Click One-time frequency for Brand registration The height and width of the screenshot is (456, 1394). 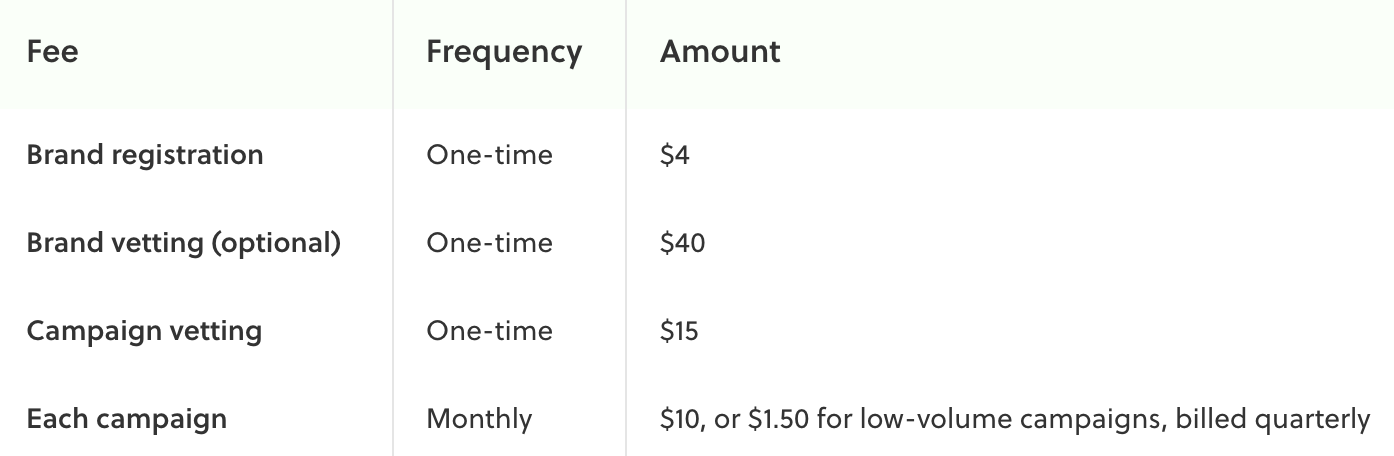pos(489,155)
